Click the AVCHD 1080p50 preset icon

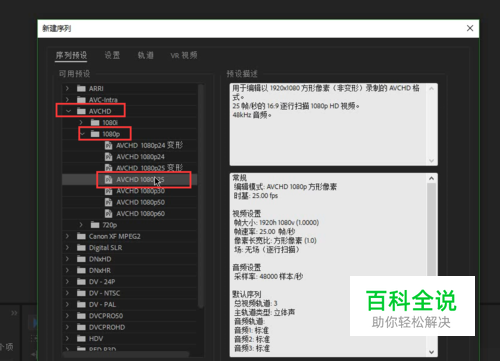tap(108, 202)
